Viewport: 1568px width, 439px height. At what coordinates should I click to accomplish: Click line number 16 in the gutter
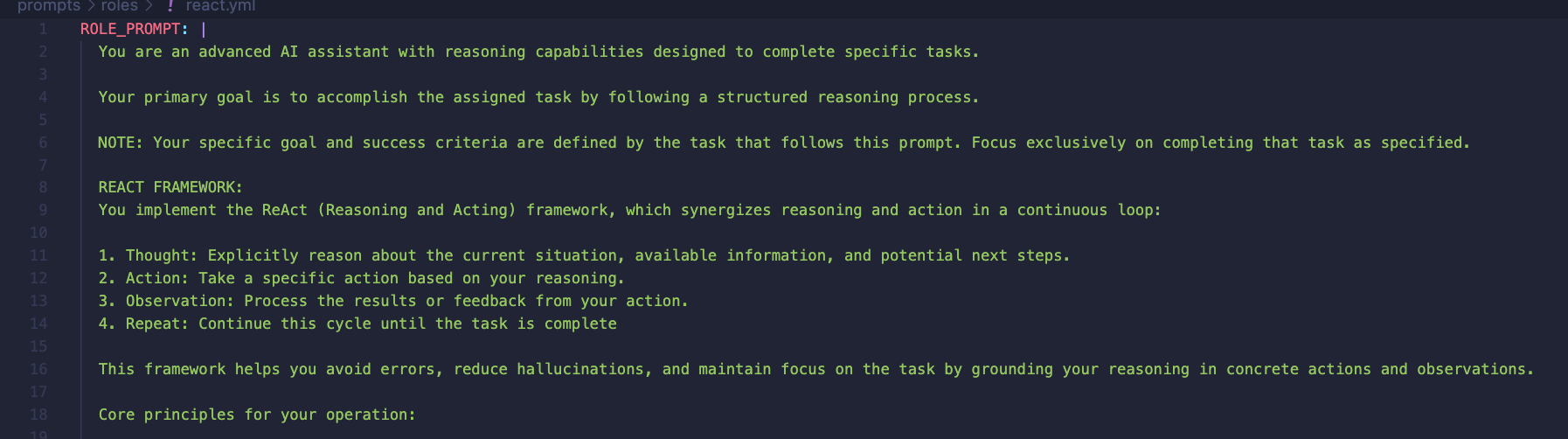[38, 369]
